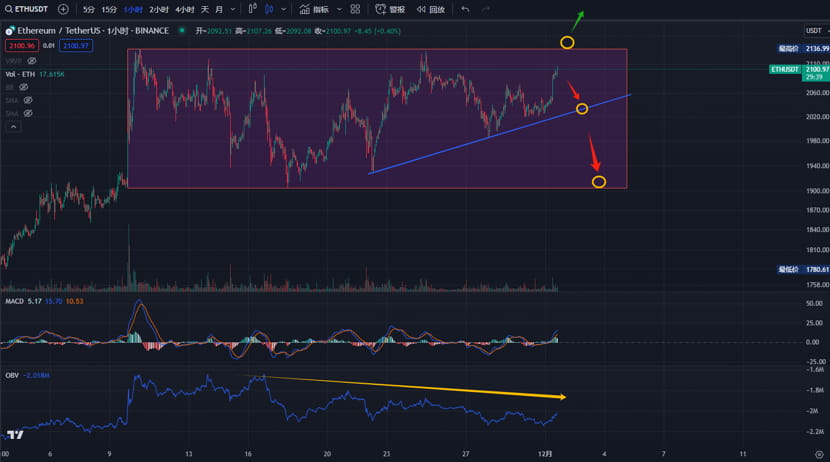
Task: Undo the last chart action
Action: coord(465,9)
